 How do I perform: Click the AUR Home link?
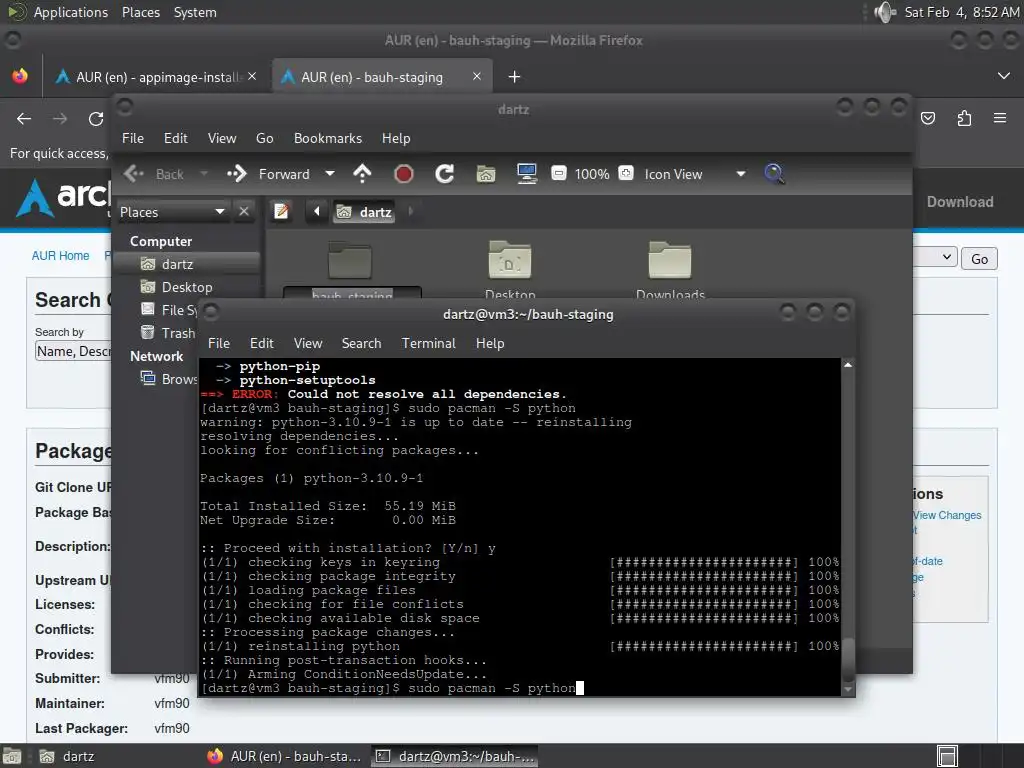tap(61, 256)
